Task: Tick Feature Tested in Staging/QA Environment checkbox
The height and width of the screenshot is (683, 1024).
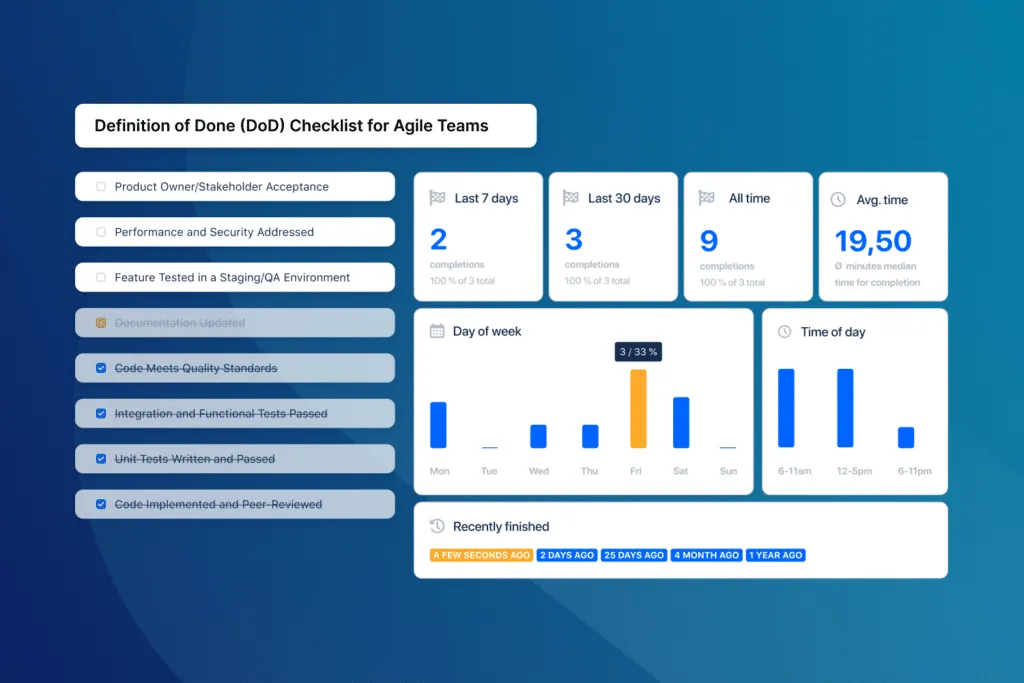Action: point(101,278)
